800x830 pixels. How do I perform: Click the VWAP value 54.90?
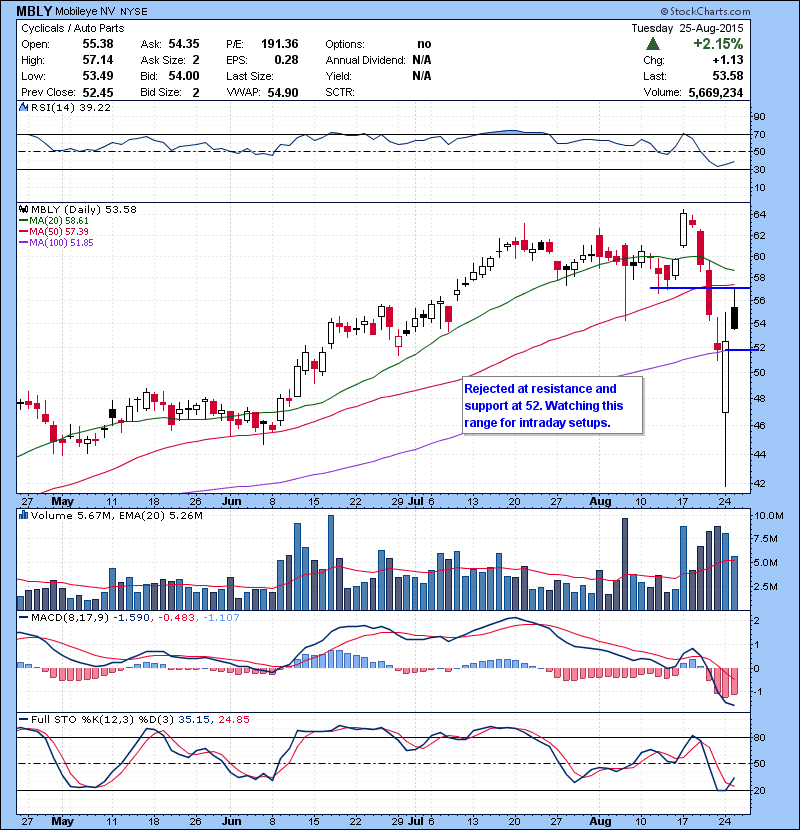(283, 92)
